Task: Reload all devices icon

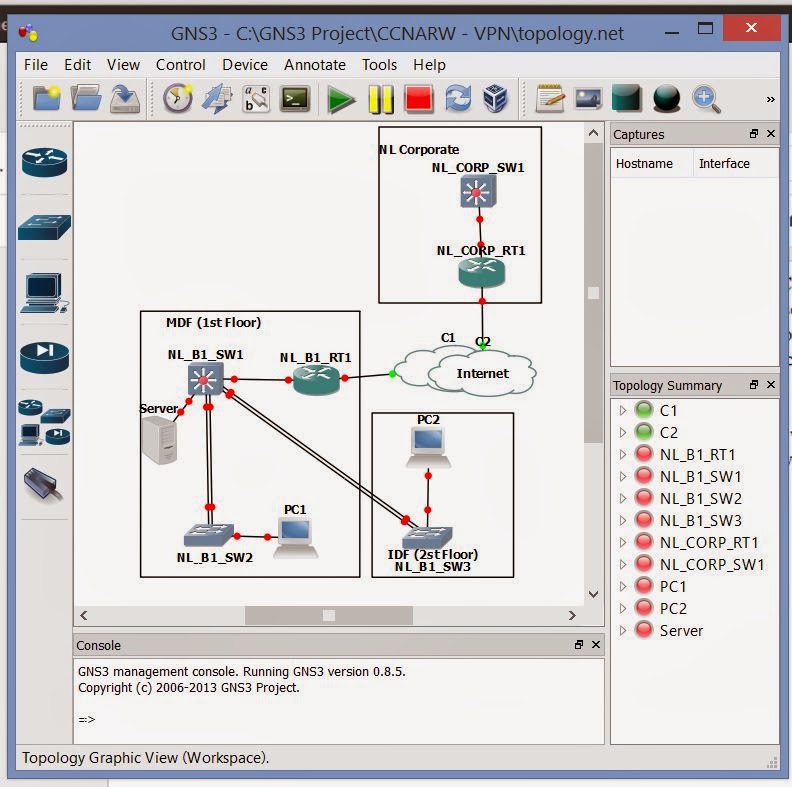Action: click(458, 99)
